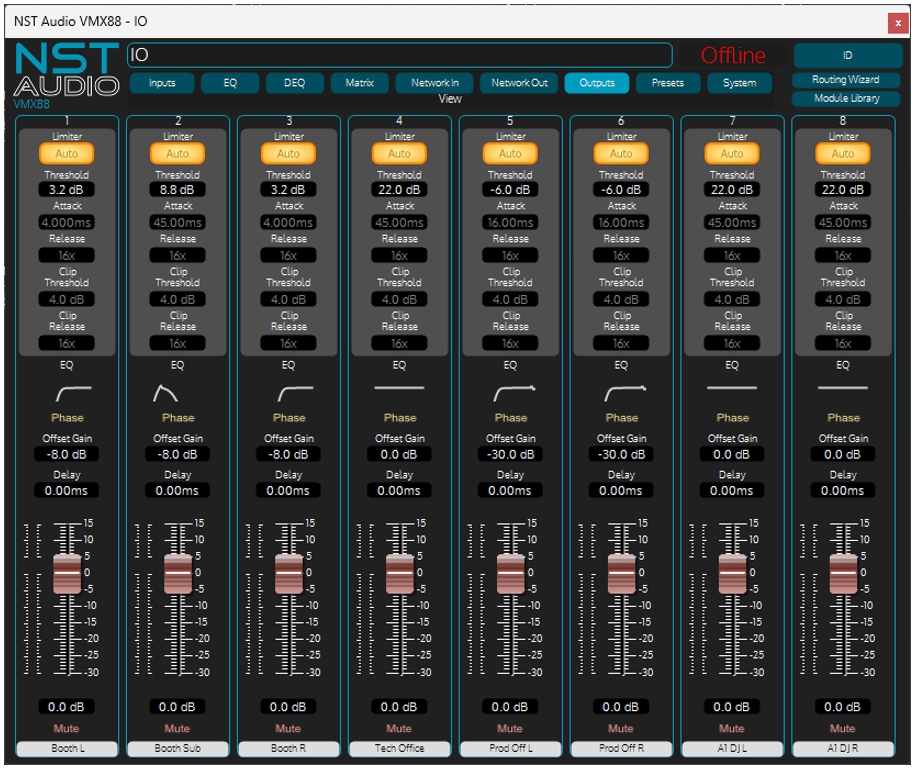Click the ID button
The height and width of the screenshot is (768, 915).
click(846, 56)
